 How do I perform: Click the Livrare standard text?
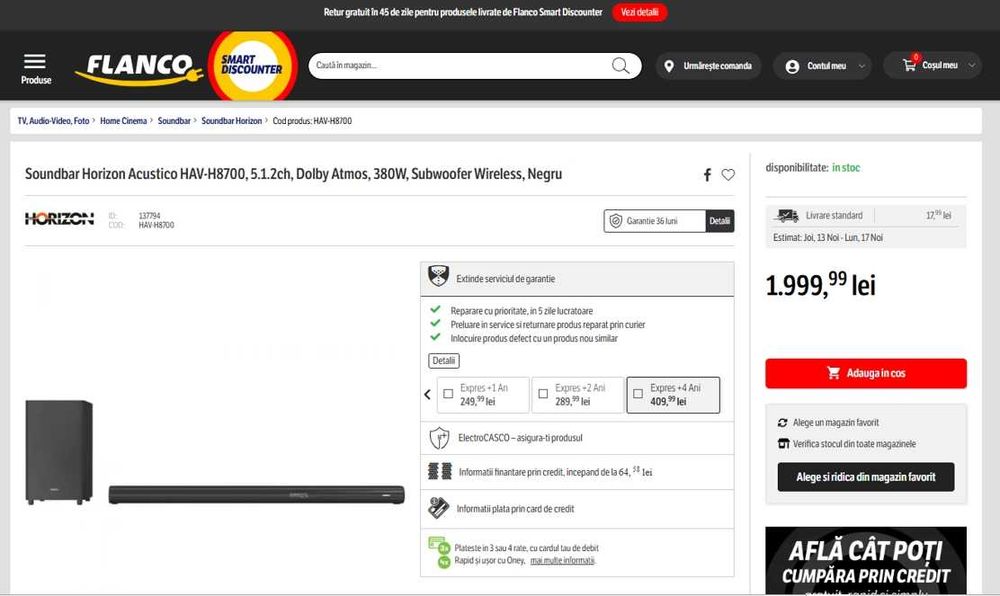pos(834,215)
